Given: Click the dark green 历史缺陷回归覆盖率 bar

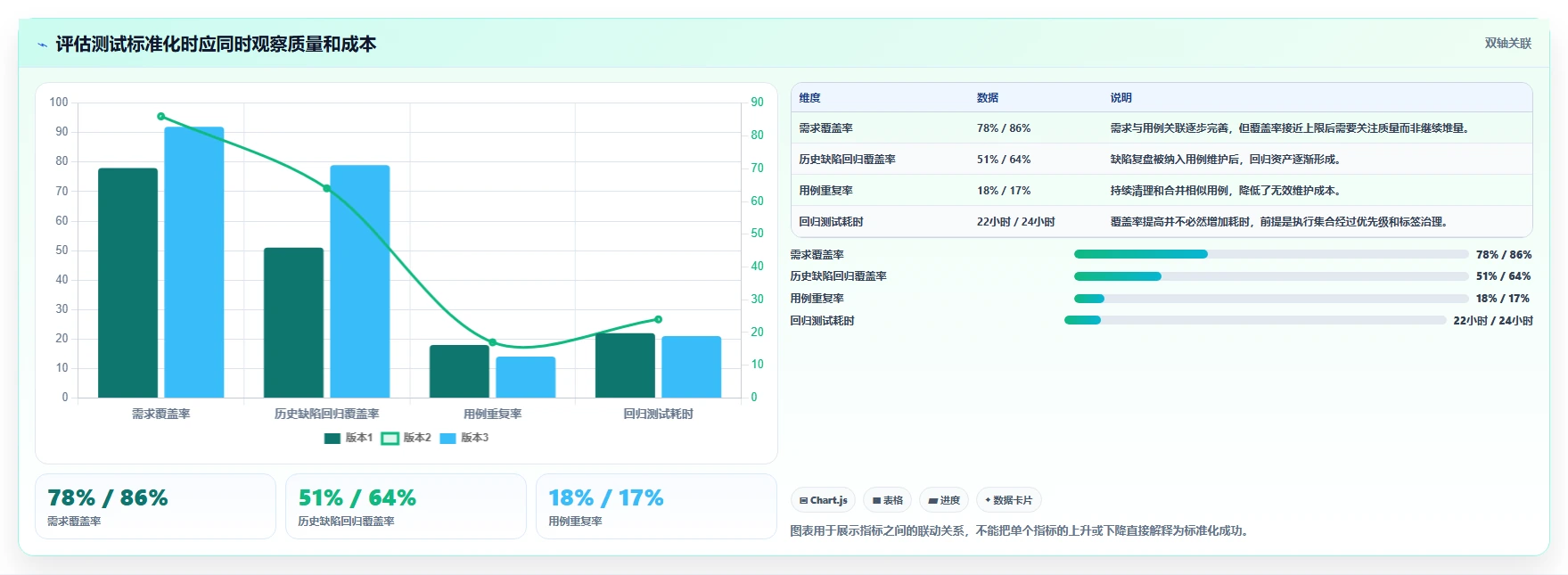Looking at the screenshot, I should [293, 323].
